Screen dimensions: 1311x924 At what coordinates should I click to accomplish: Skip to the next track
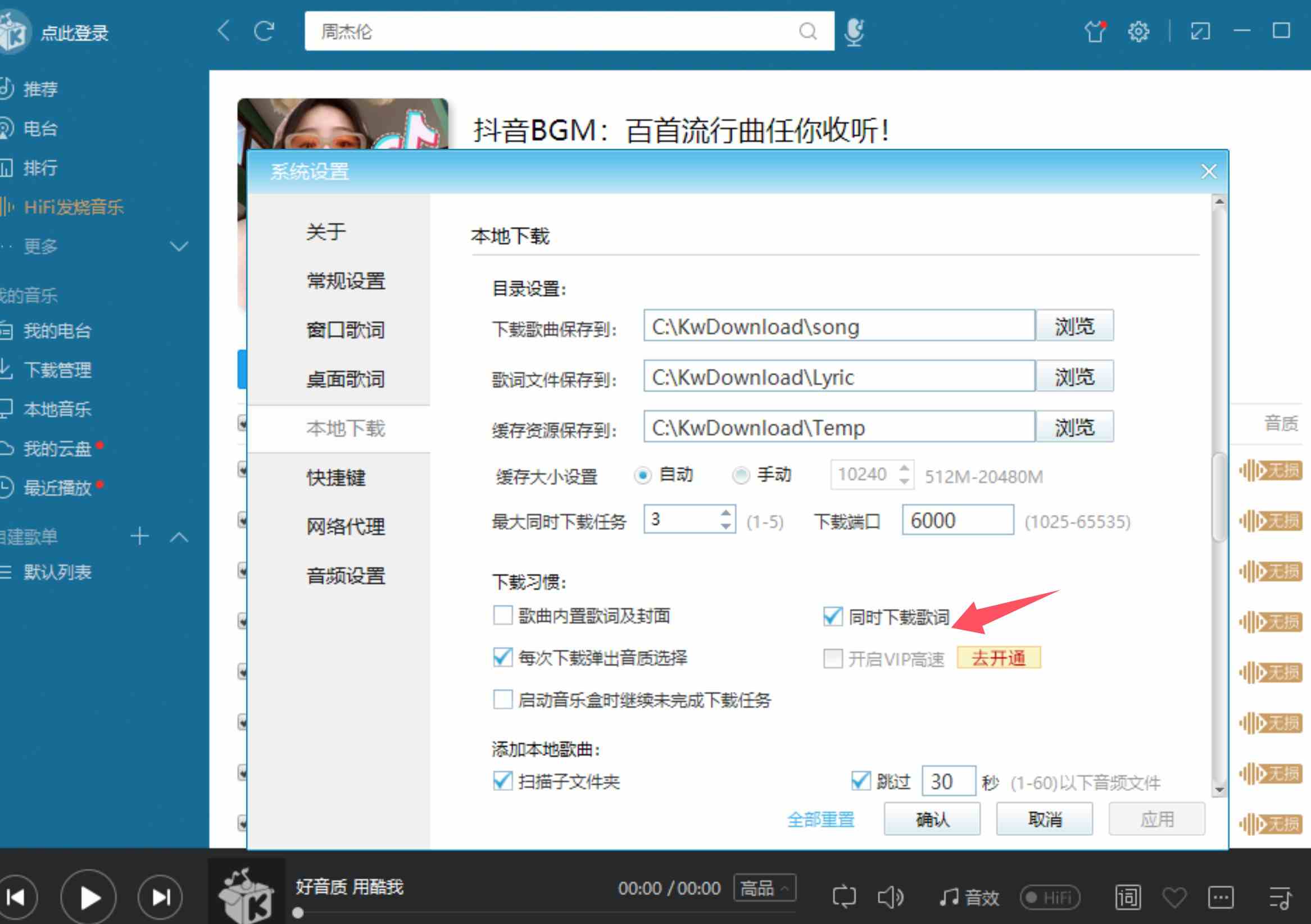point(161,897)
